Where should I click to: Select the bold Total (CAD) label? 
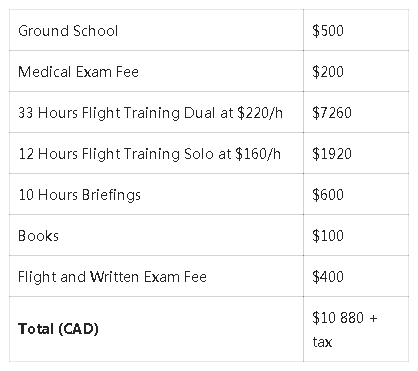[x=58, y=329]
